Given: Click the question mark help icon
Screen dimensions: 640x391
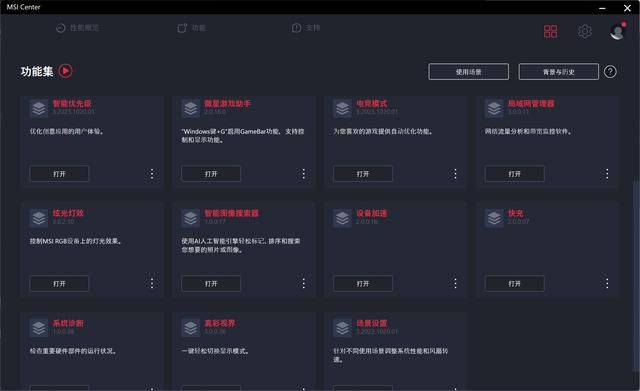Looking at the screenshot, I should [x=610, y=72].
